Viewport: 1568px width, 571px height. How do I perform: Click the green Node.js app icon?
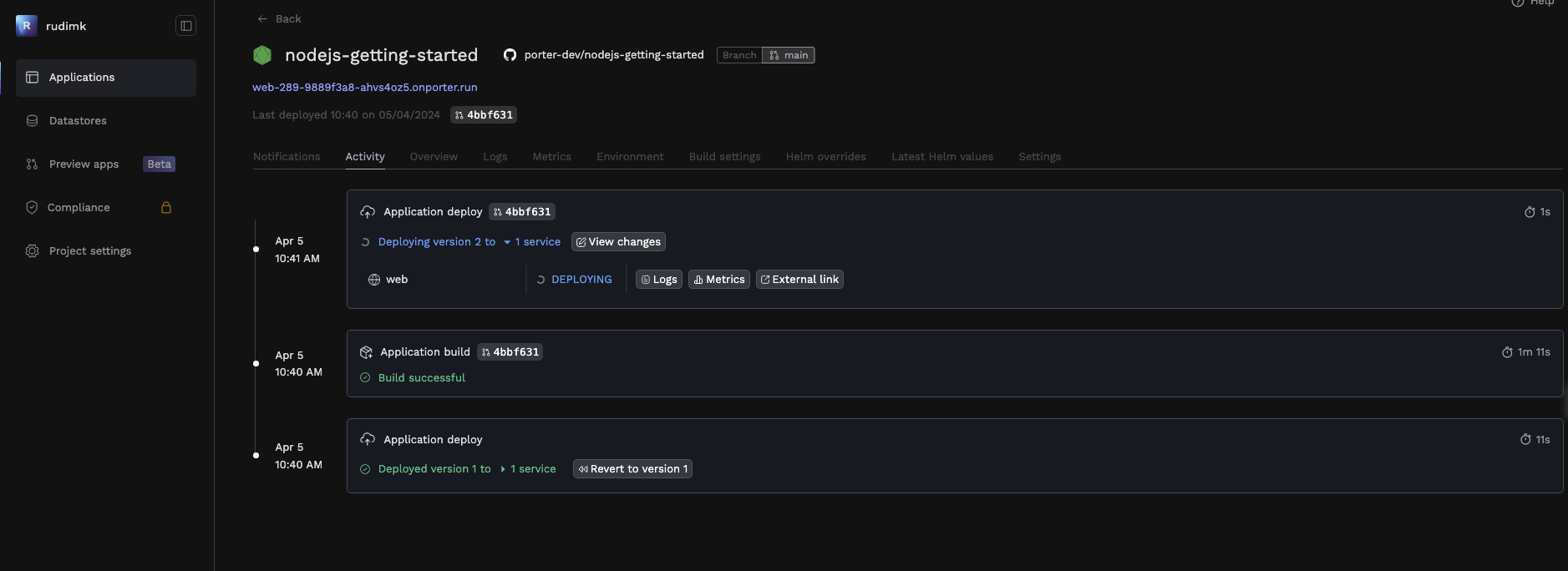(262, 55)
